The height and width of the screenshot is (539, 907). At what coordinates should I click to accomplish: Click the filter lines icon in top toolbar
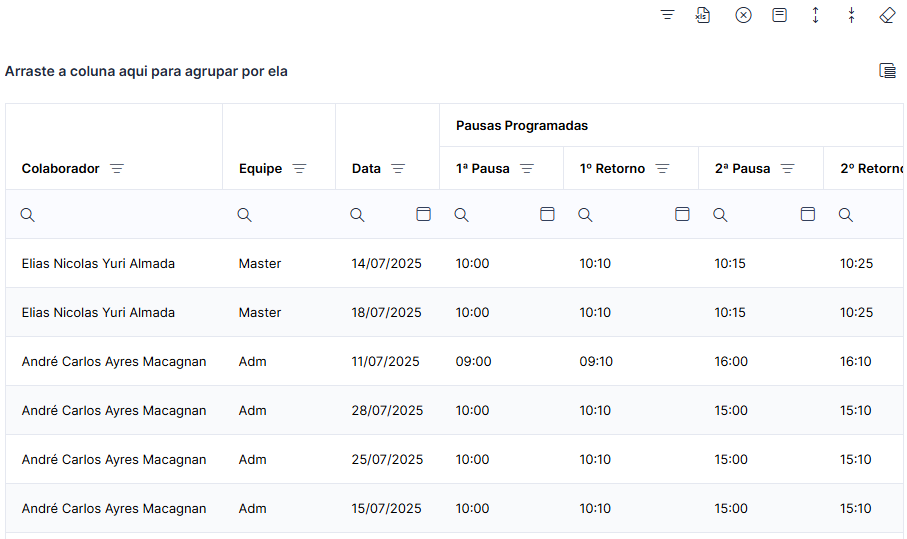point(667,15)
